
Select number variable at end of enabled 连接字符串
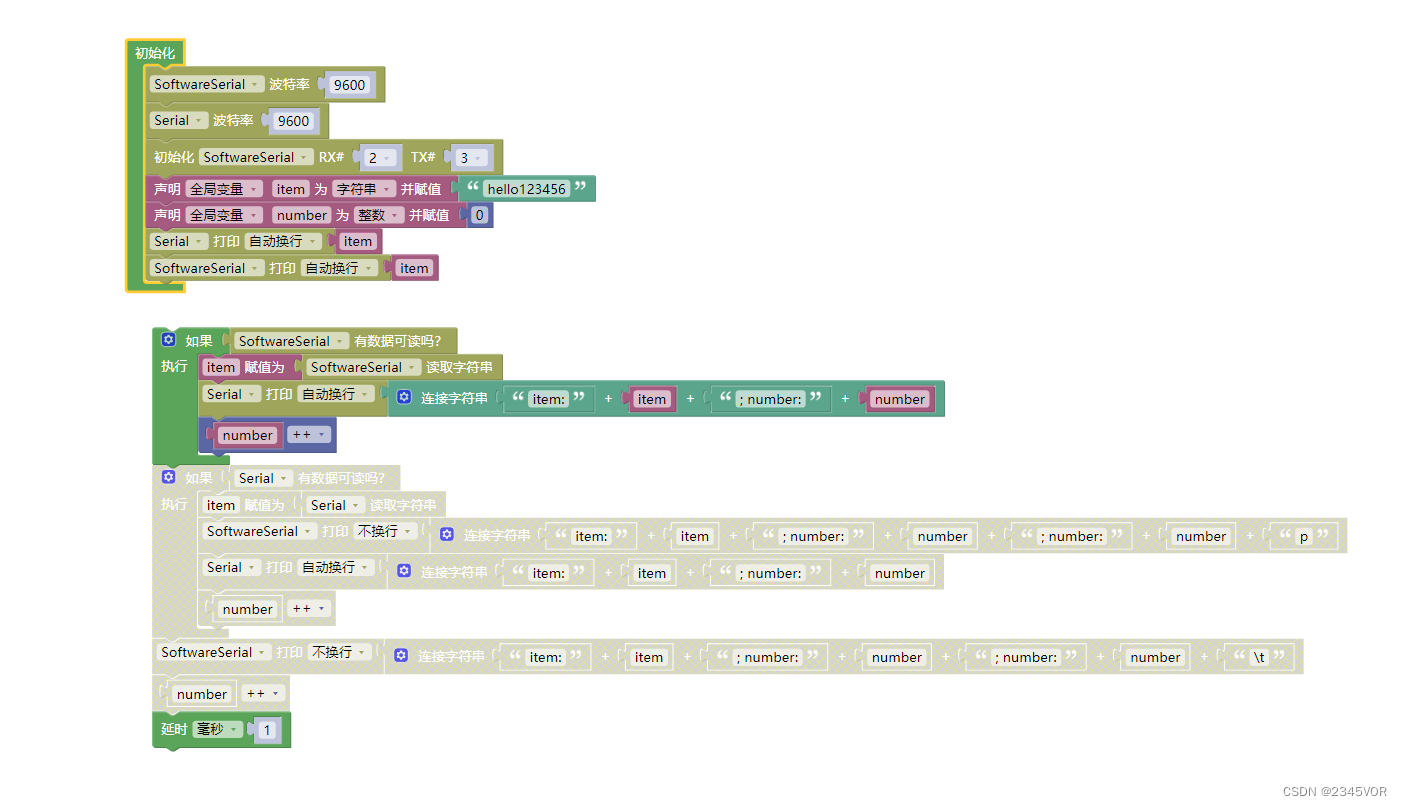[900, 399]
